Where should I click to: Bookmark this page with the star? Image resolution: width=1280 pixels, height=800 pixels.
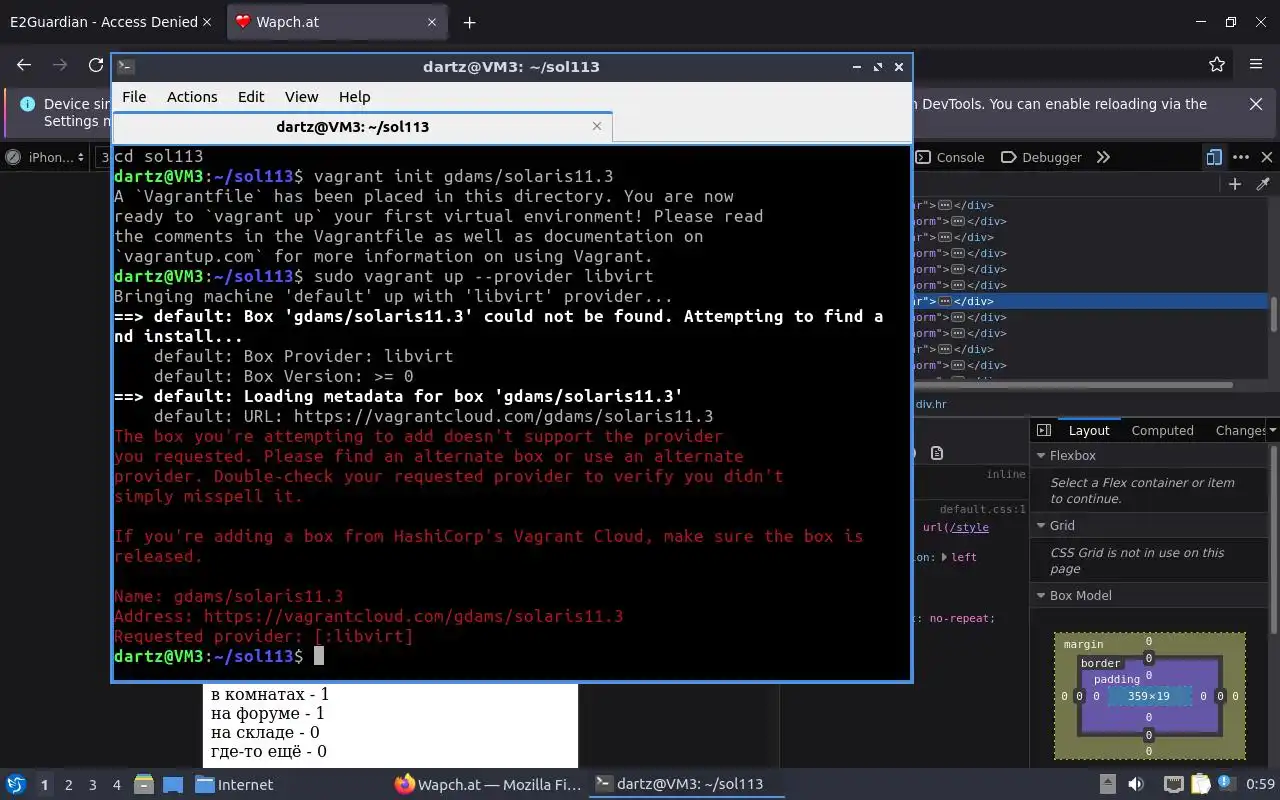[1217, 64]
